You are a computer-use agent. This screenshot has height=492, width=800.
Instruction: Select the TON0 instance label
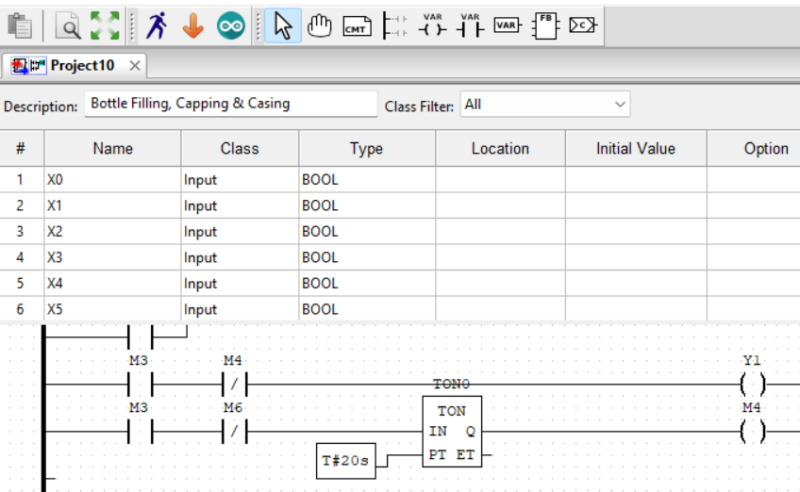click(452, 384)
